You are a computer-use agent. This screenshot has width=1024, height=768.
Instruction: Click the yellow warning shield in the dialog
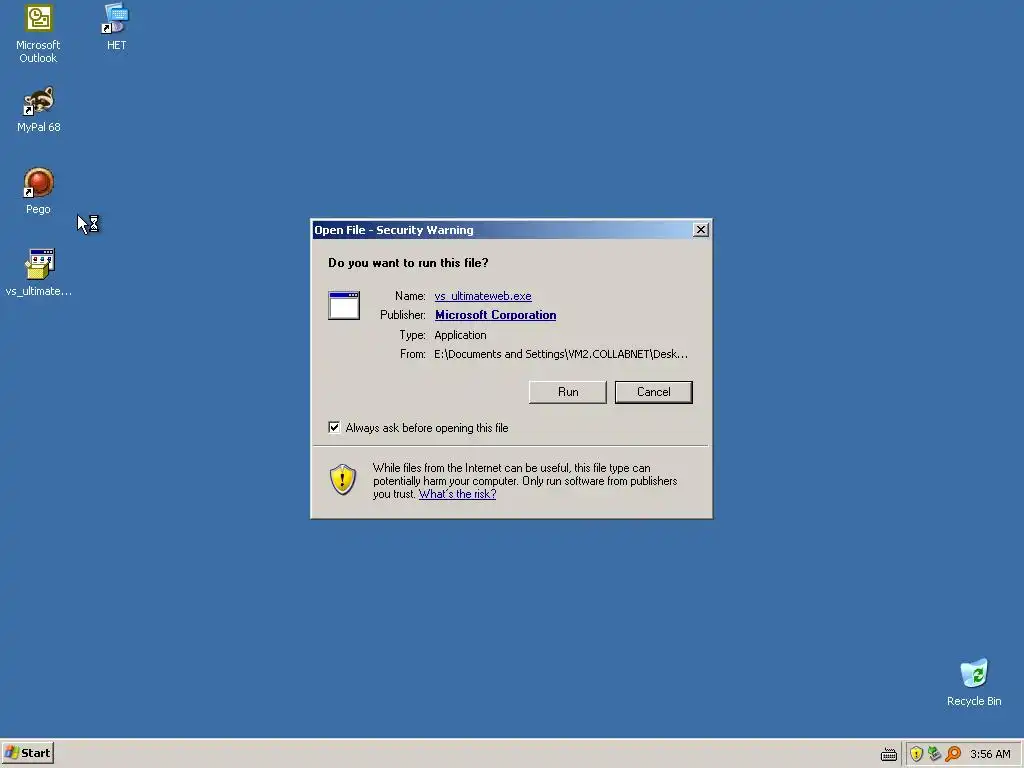pos(343,479)
